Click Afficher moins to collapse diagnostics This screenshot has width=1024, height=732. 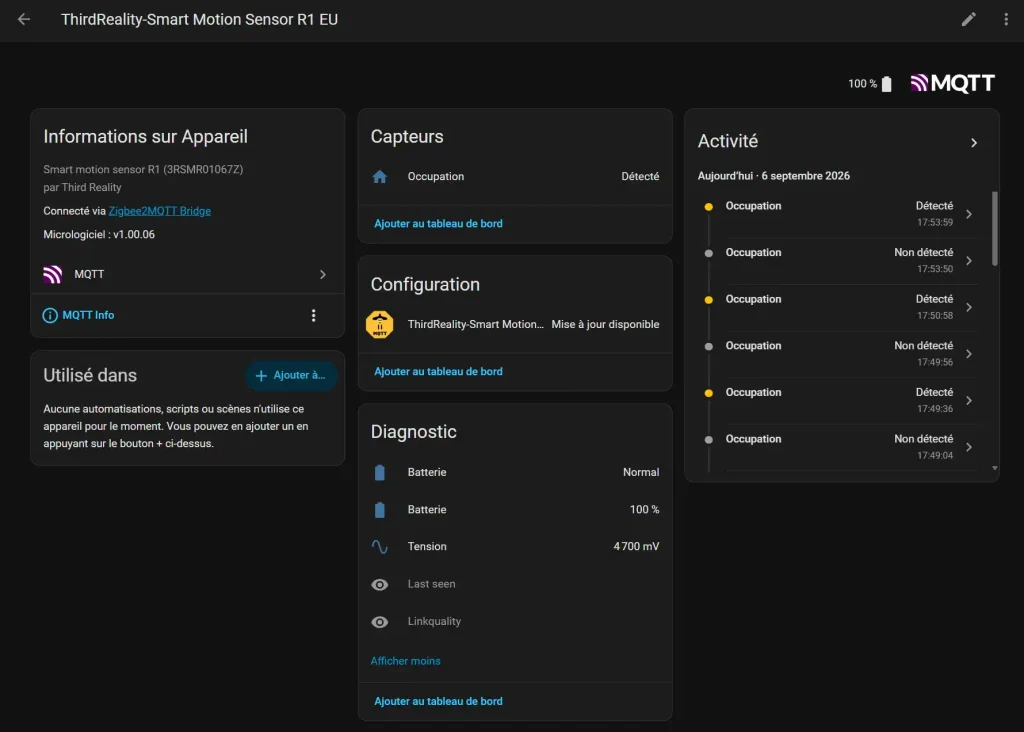click(x=406, y=661)
